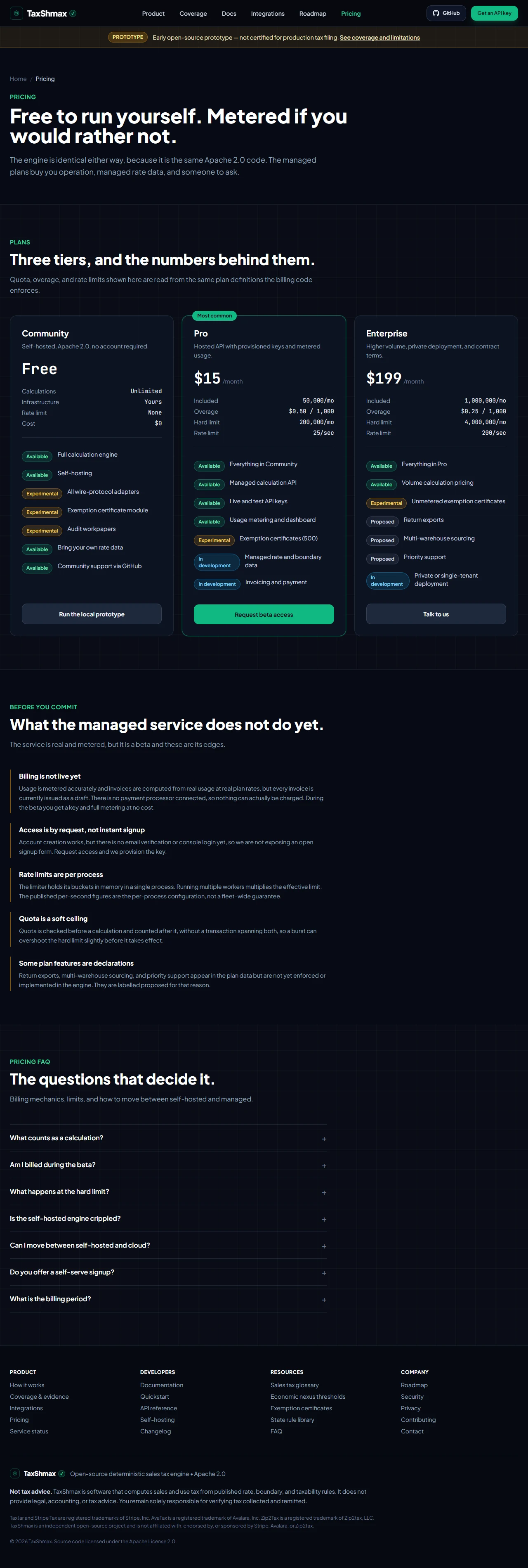Click the Home breadcrumb link
Image resolution: width=528 pixels, height=1568 pixels.
coord(18,79)
